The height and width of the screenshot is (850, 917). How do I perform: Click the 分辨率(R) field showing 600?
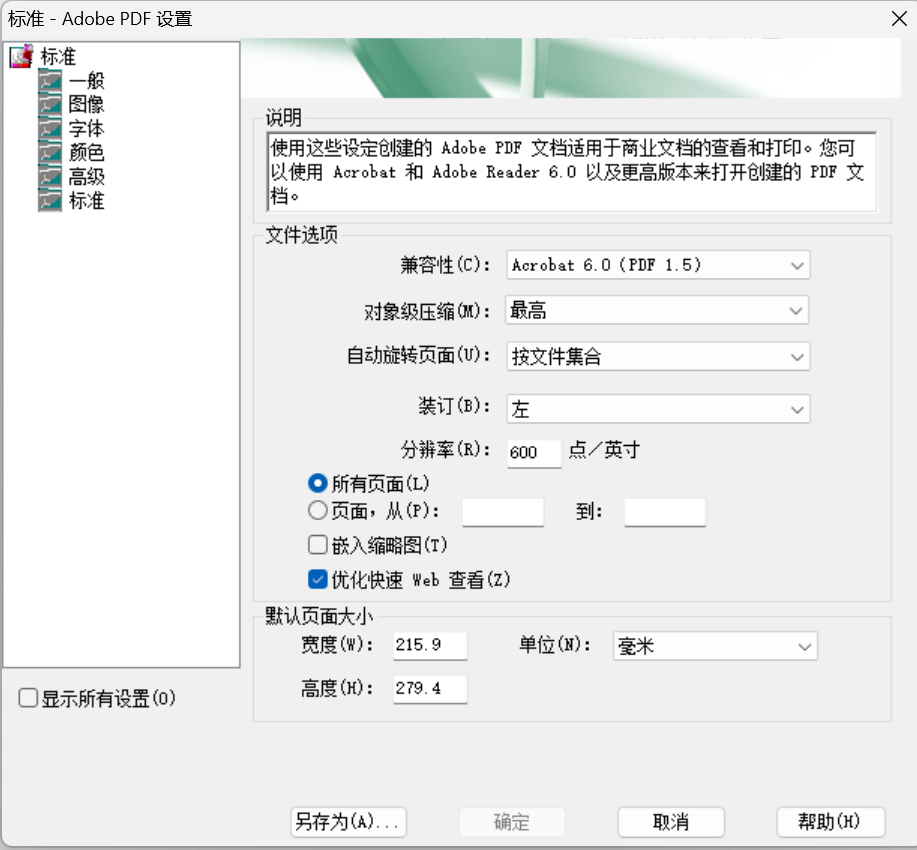(x=534, y=453)
